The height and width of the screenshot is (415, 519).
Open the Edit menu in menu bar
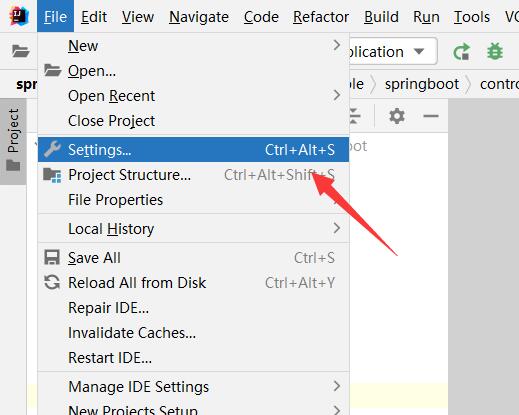point(94,17)
